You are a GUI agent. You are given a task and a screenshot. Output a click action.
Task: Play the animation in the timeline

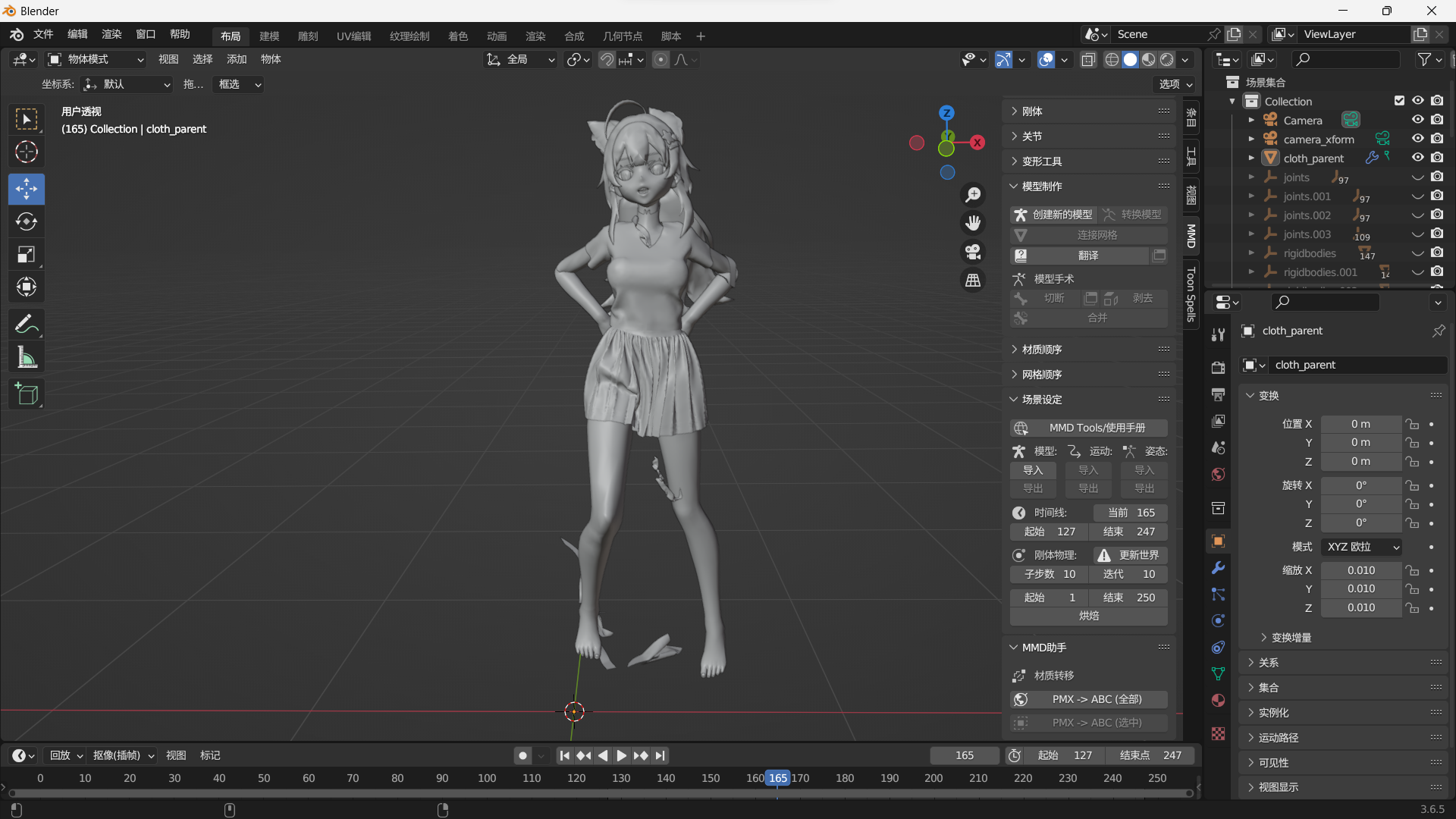(x=621, y=755)
